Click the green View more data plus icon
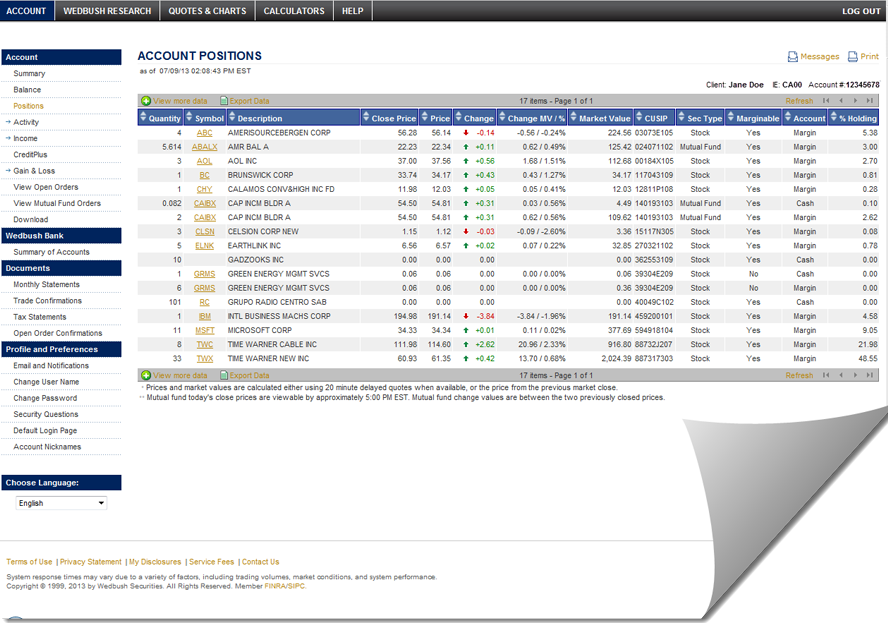The height and width of the screenshot is (623, 888). click(147, 100)
